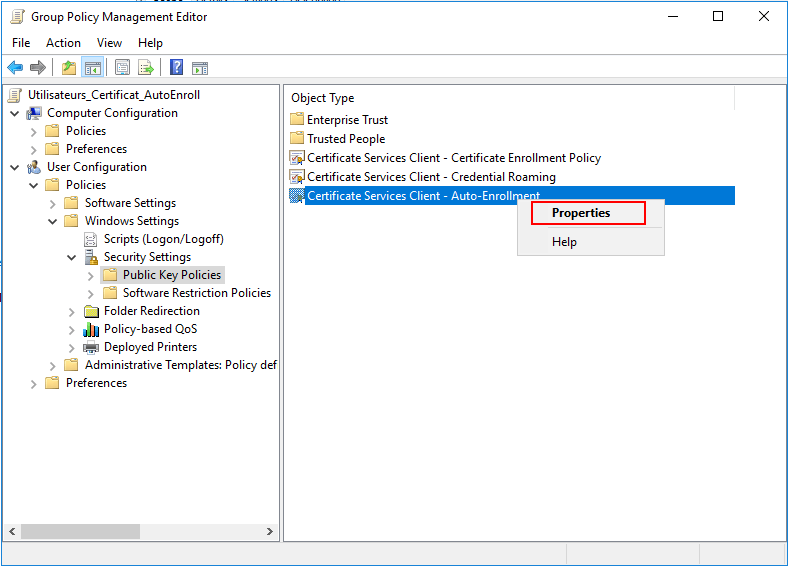
Task: Expand the Software Restriction Policies node
Action: [90, 294]
